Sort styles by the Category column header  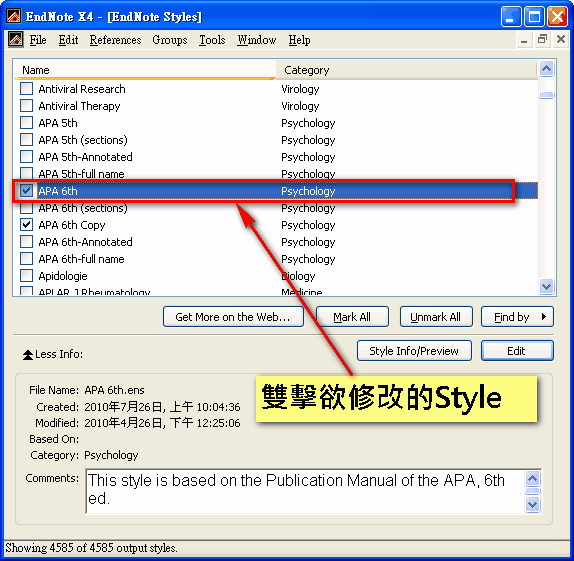point(406,70)
